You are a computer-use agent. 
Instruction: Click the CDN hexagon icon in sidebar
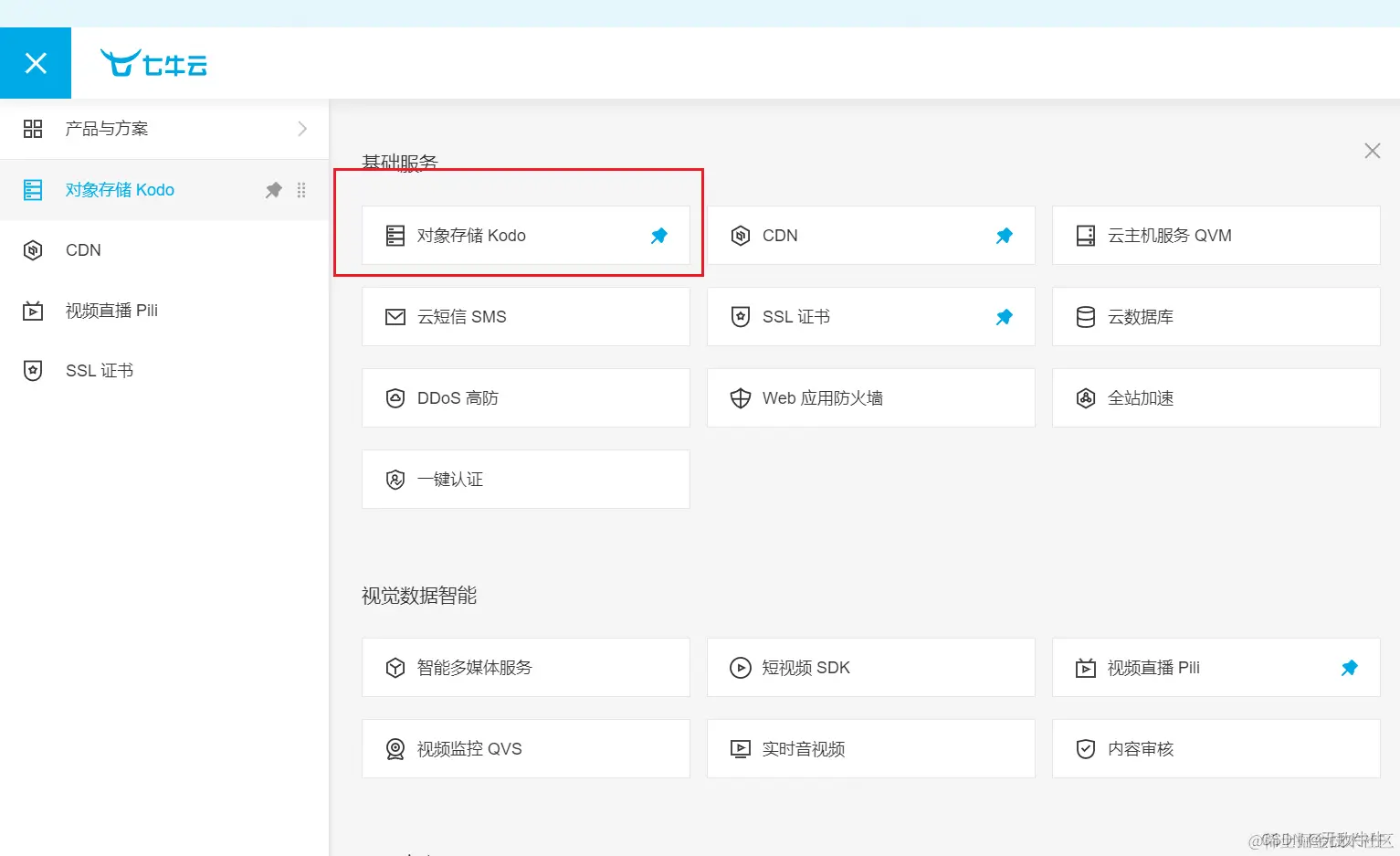pyautogui.click(x=33, y=250)
